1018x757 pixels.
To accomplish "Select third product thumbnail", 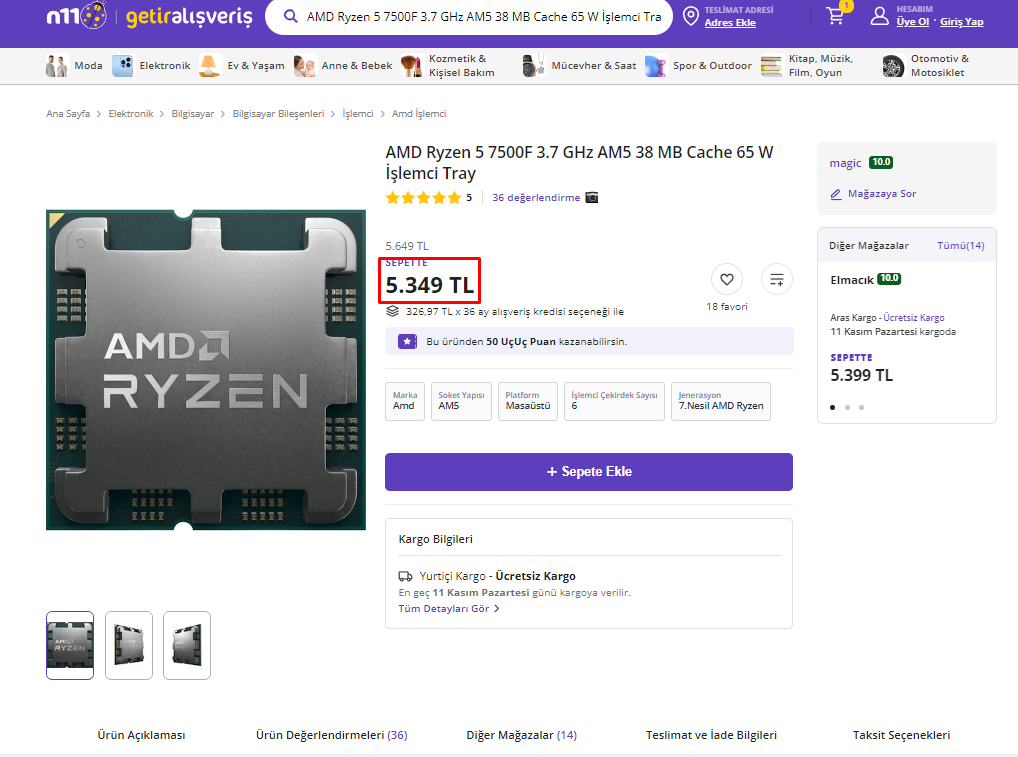I will coord(187,645).
